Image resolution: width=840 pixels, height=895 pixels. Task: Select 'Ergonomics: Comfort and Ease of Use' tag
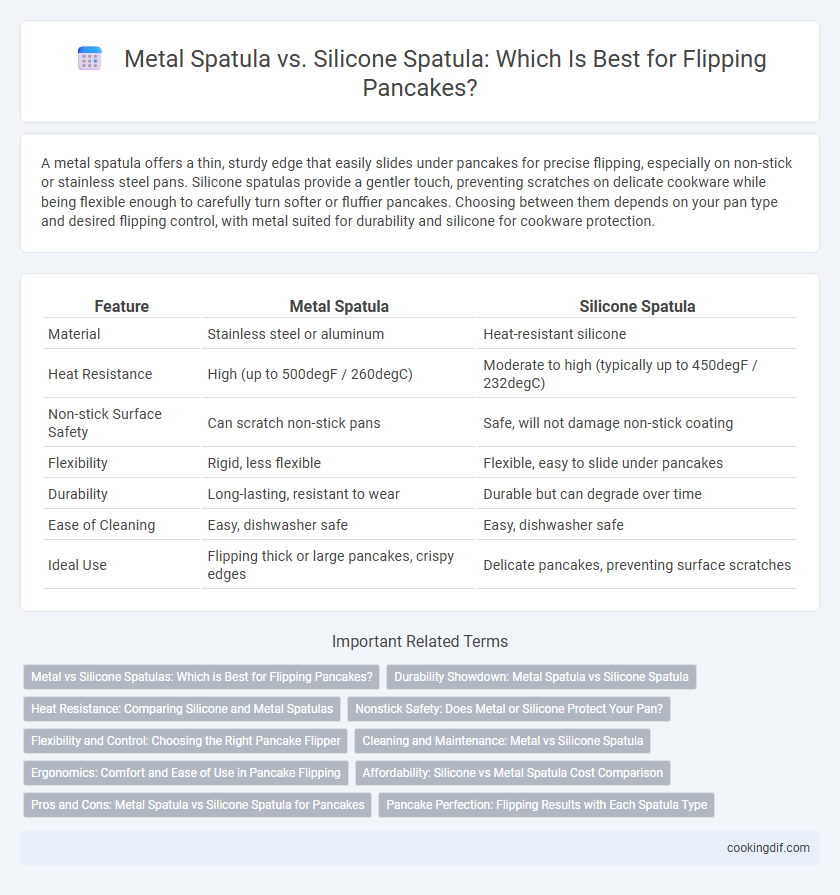click(185, 773)
